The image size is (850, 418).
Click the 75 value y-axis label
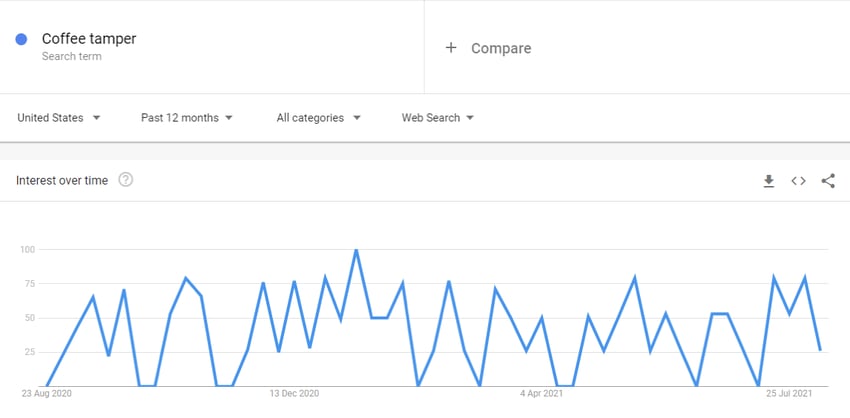coord(28,284)
